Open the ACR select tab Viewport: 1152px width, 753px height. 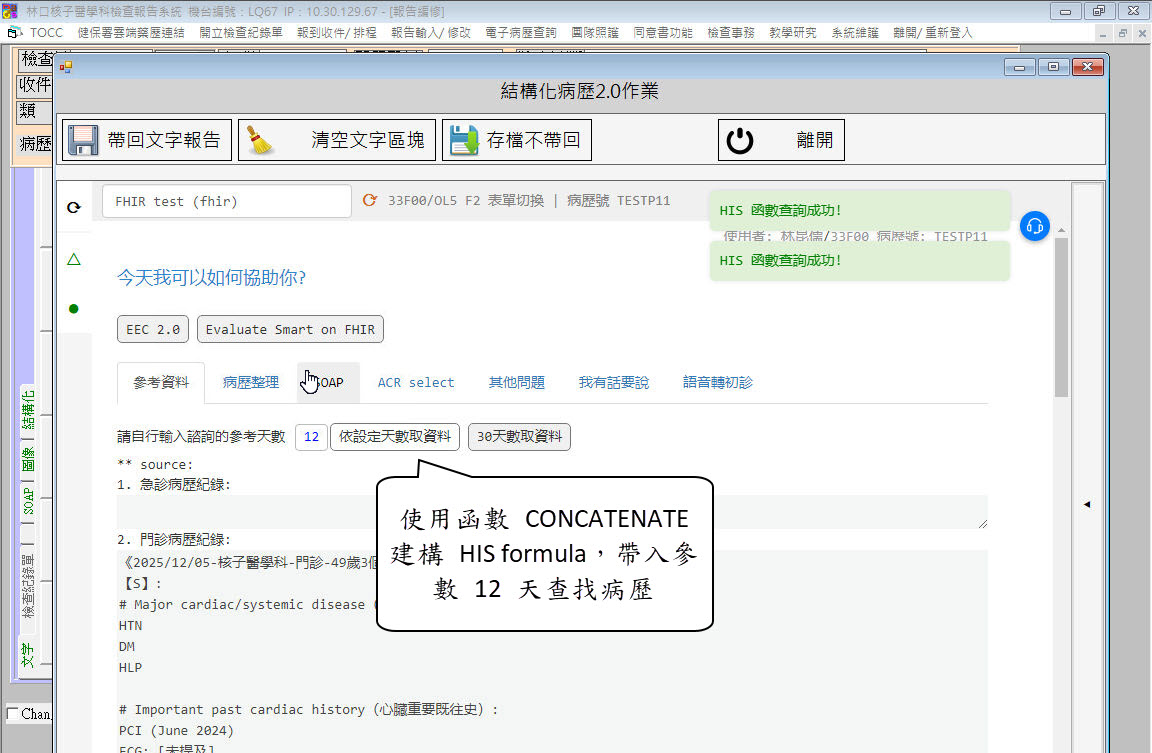[416, 382]
